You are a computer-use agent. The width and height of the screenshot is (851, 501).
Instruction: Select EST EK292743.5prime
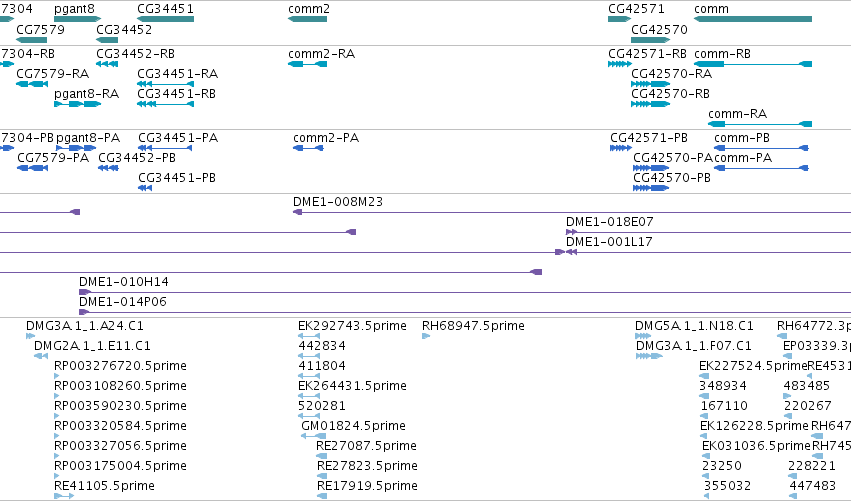click(309, 337)
